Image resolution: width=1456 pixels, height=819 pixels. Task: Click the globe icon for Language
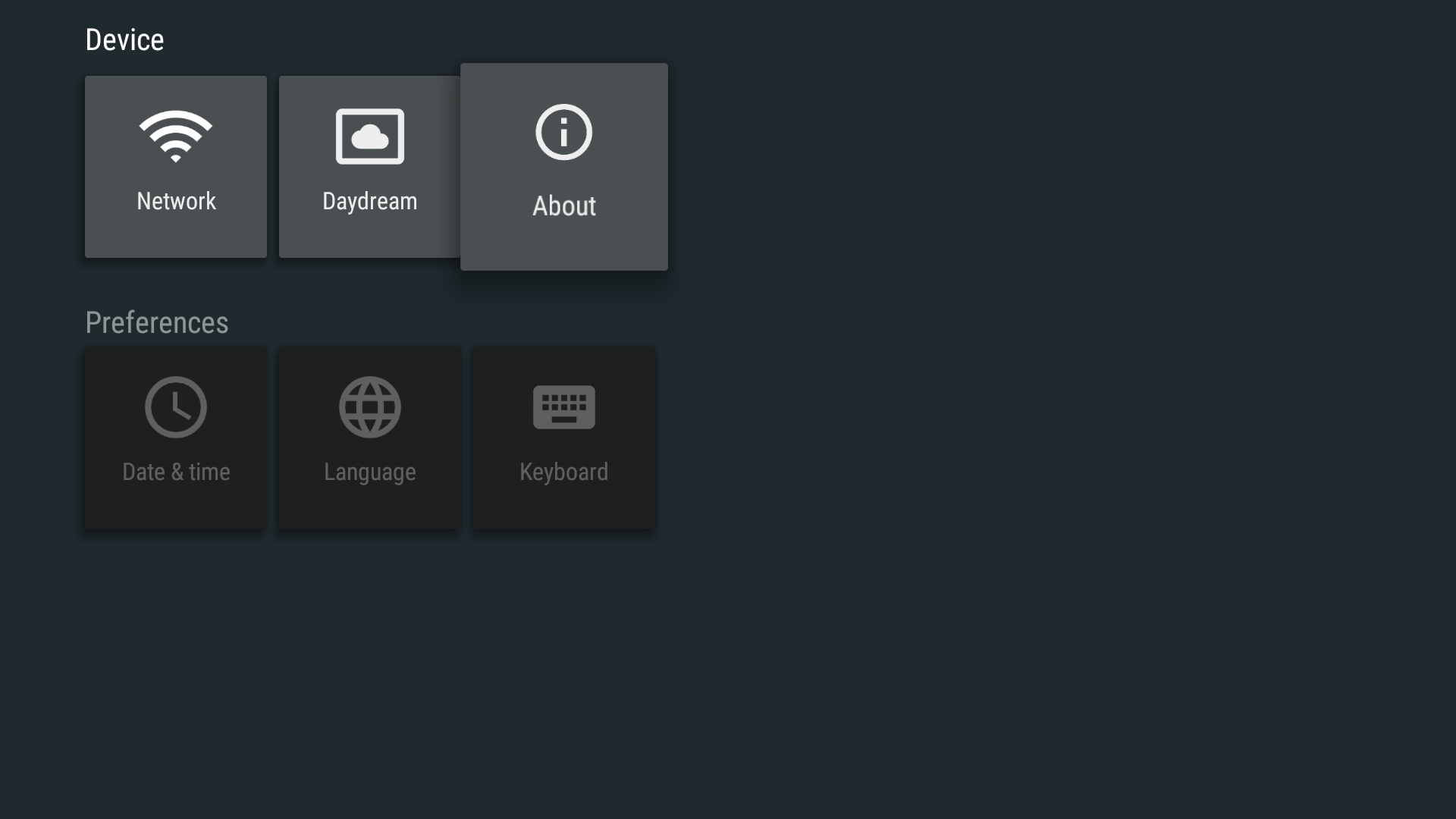(x=370, y=407)
